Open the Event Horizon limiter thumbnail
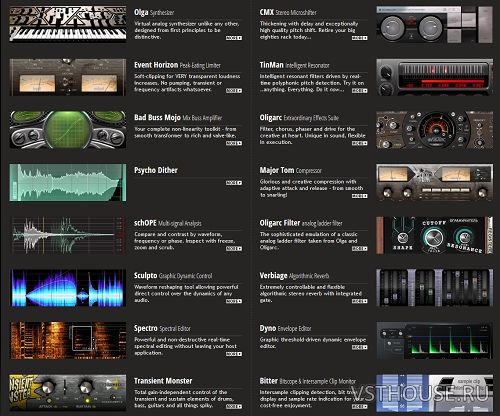 [68, 77]
